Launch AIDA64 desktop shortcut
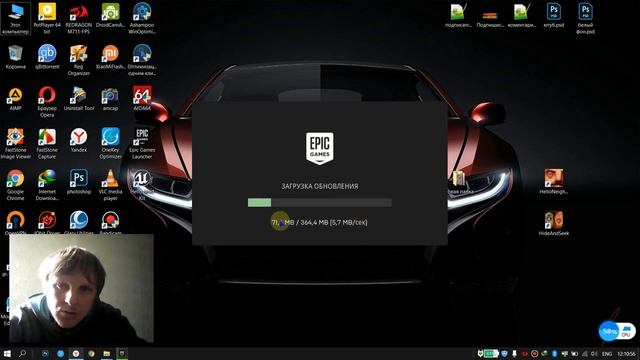Image resolution: width=640 pixels, height=360 pixels. click(142, 98)
